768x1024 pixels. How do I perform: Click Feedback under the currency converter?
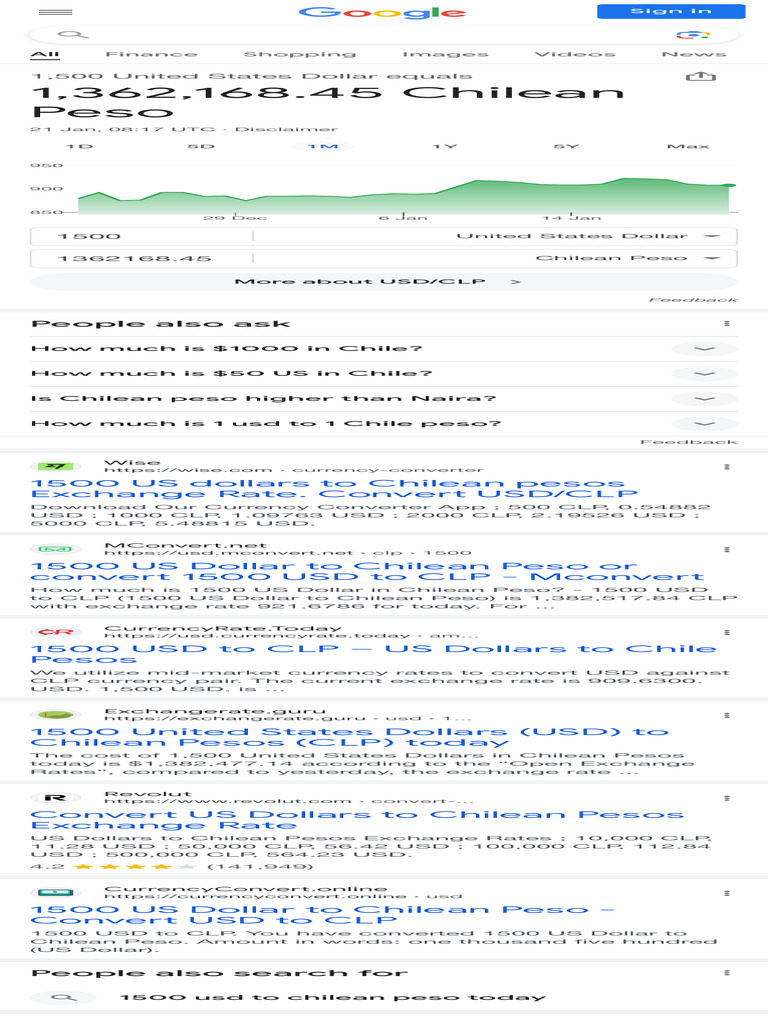click(x=693, y=300)
